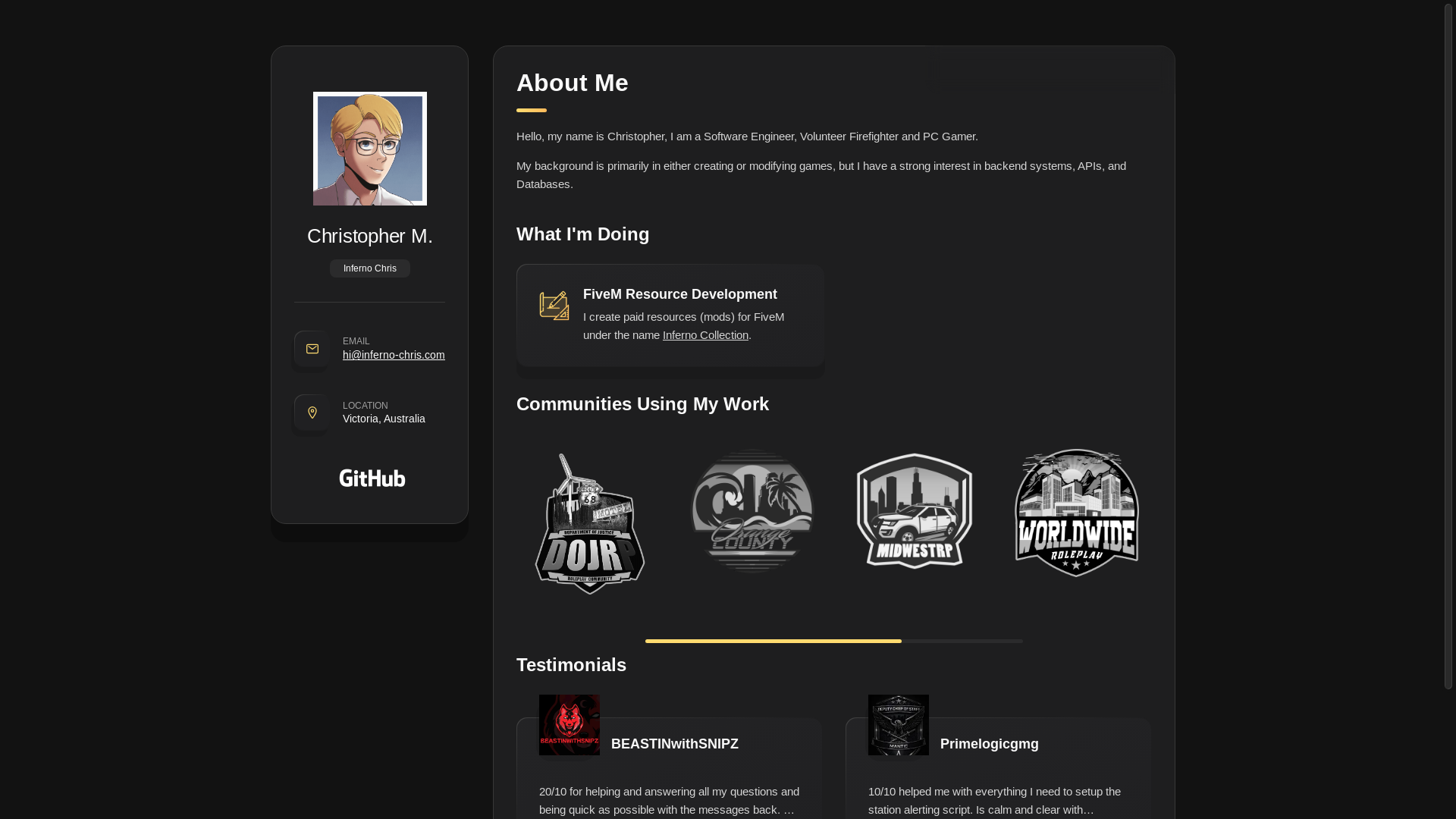Click the FiveM Resource Development design icon

tap(554, 306)
